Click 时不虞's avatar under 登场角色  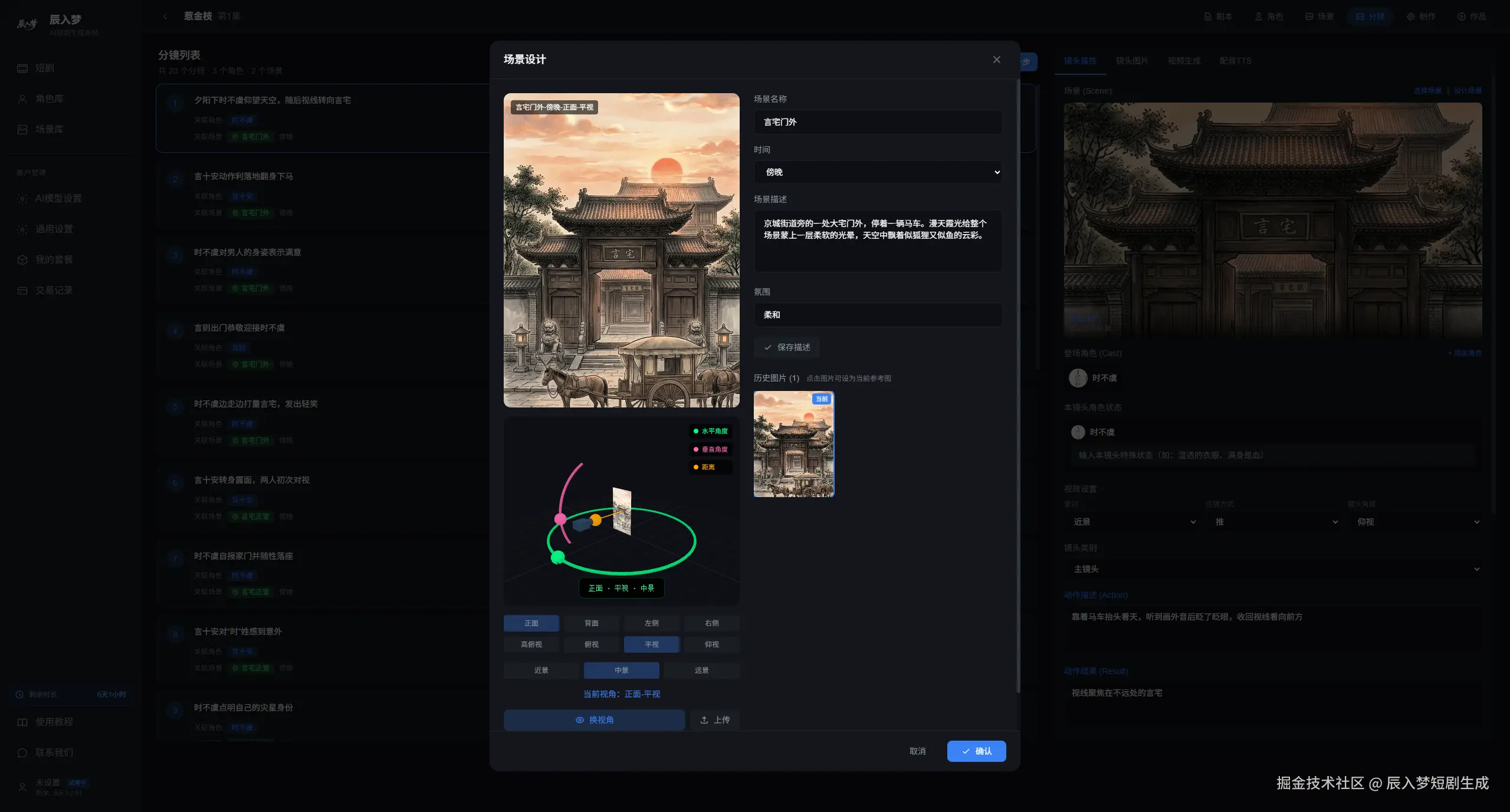[x=1078, y=378]
